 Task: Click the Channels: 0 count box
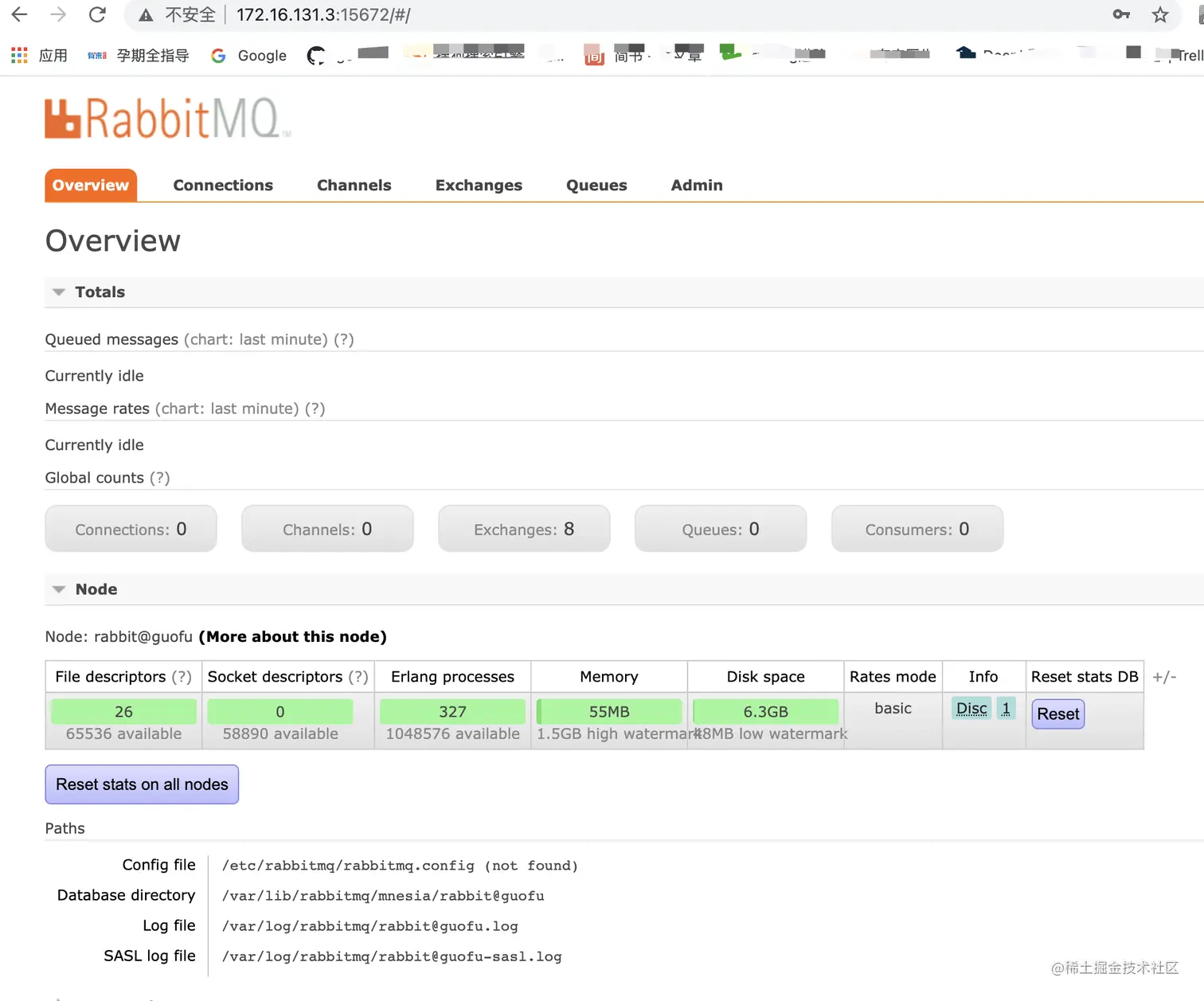coord(327,529)
